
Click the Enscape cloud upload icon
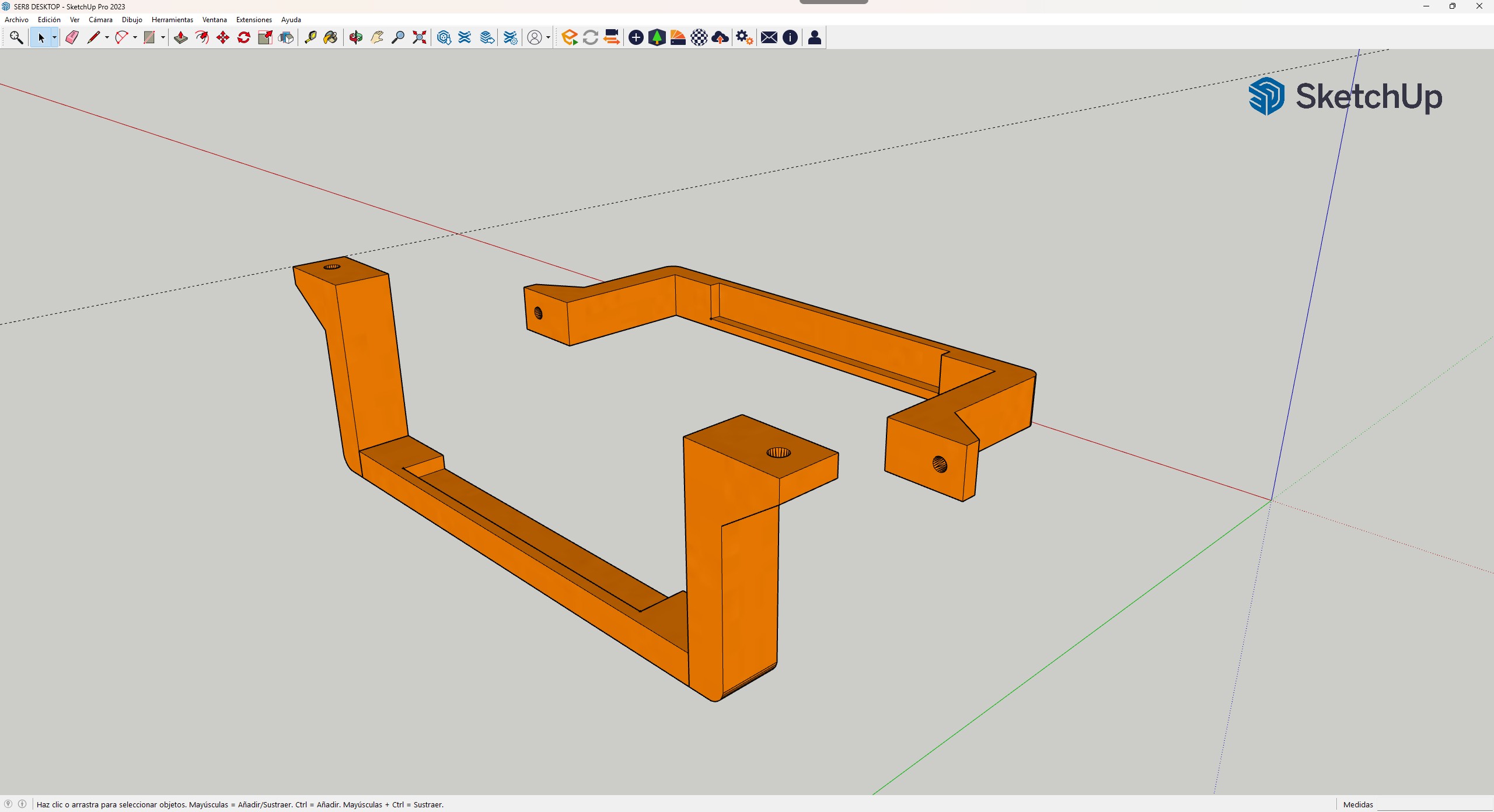[720, 38]
